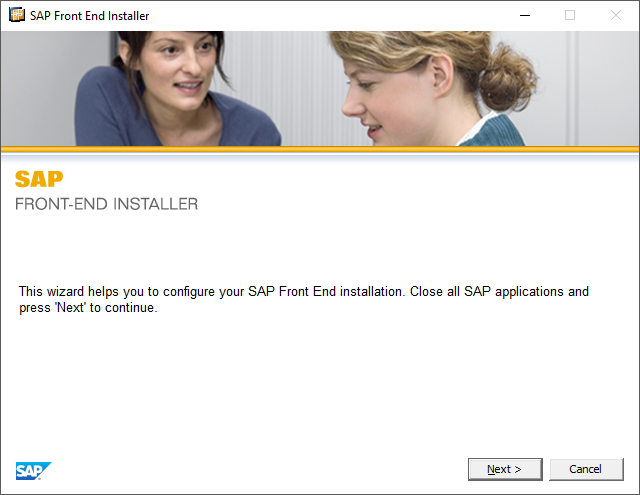This screenshot has width=640, height=495.
Task: Click the maximize window button
Action: point(570,16)
